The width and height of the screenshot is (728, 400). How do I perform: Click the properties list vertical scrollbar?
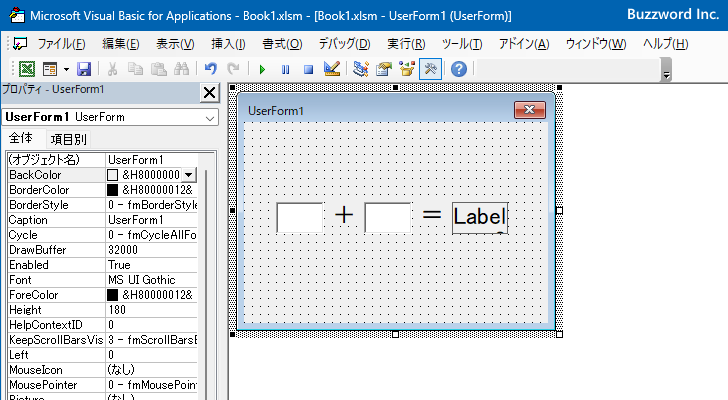[x=206, y=284]
